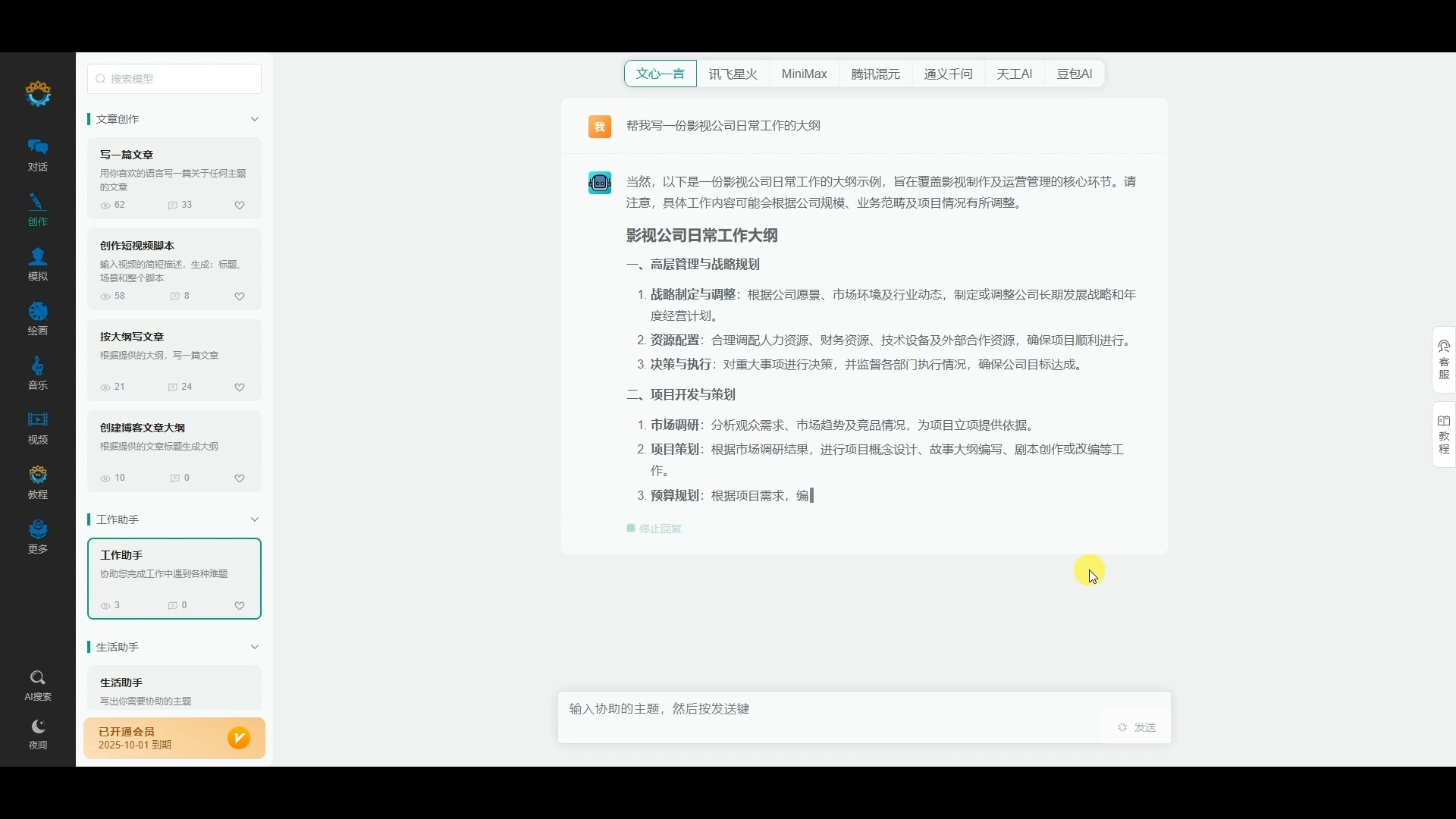Click the comment icon on 按大纲写文章 card
Viewport: 1456px width, 819px height.
[x=173, y=388]
